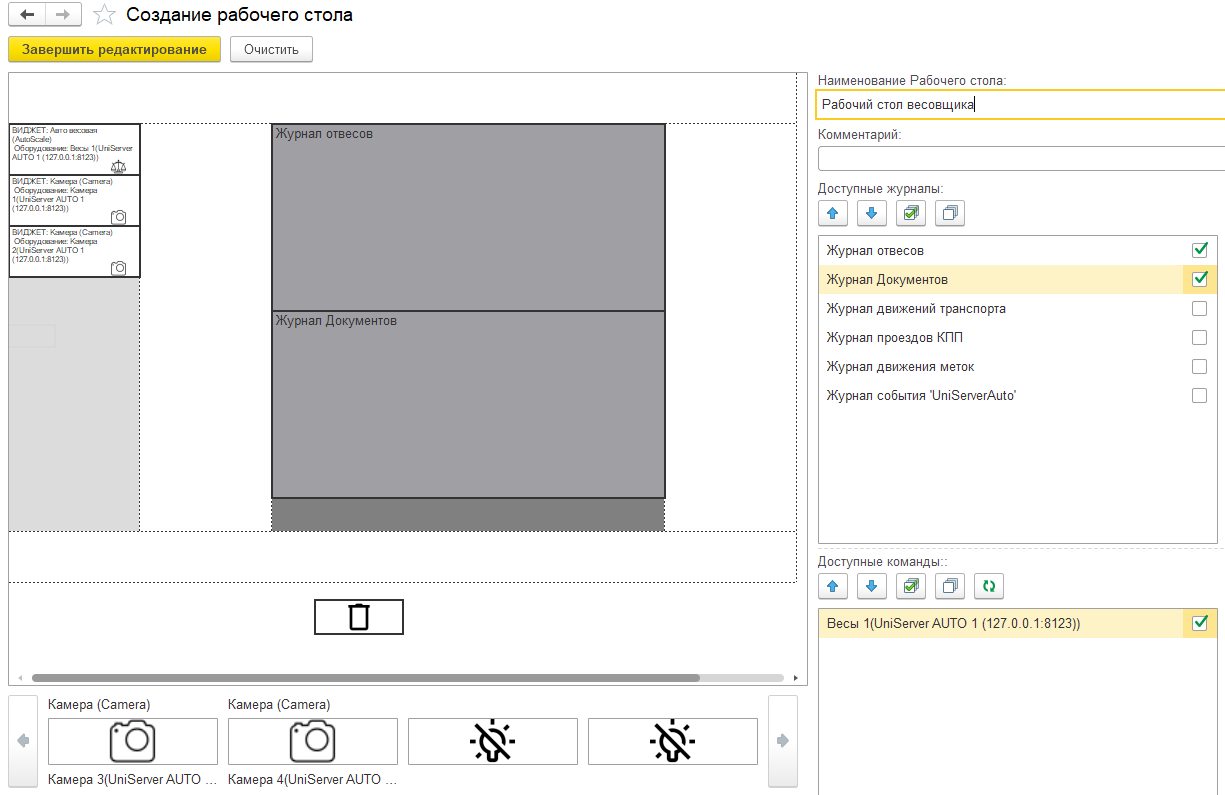Click the layout area horizontal scrollbar

[x=365, y=677]
